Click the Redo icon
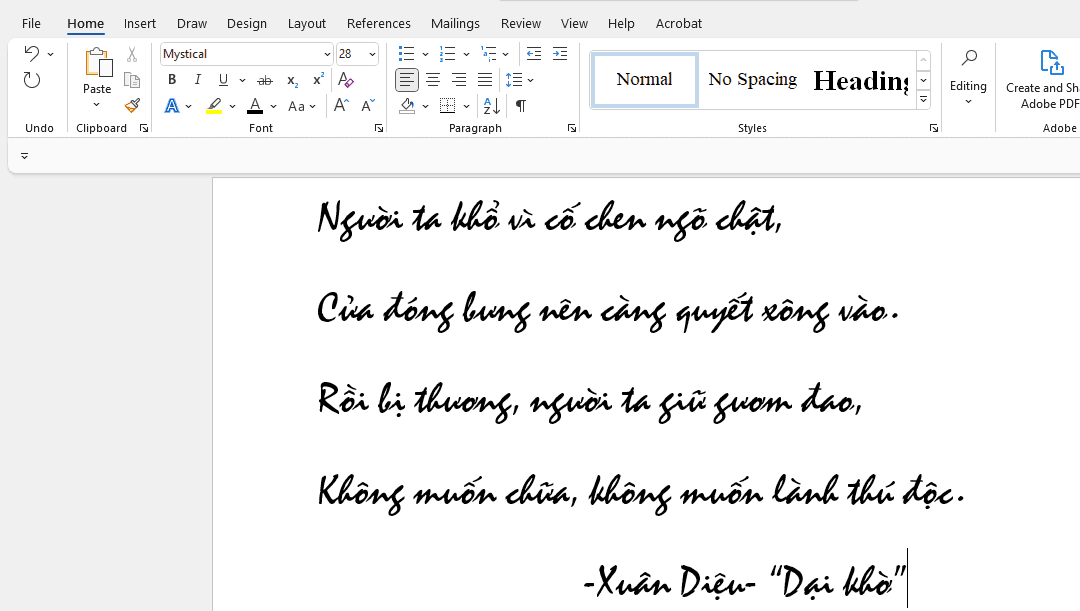This screenshot has height=611, width=1080. click(x=32, y=80)
